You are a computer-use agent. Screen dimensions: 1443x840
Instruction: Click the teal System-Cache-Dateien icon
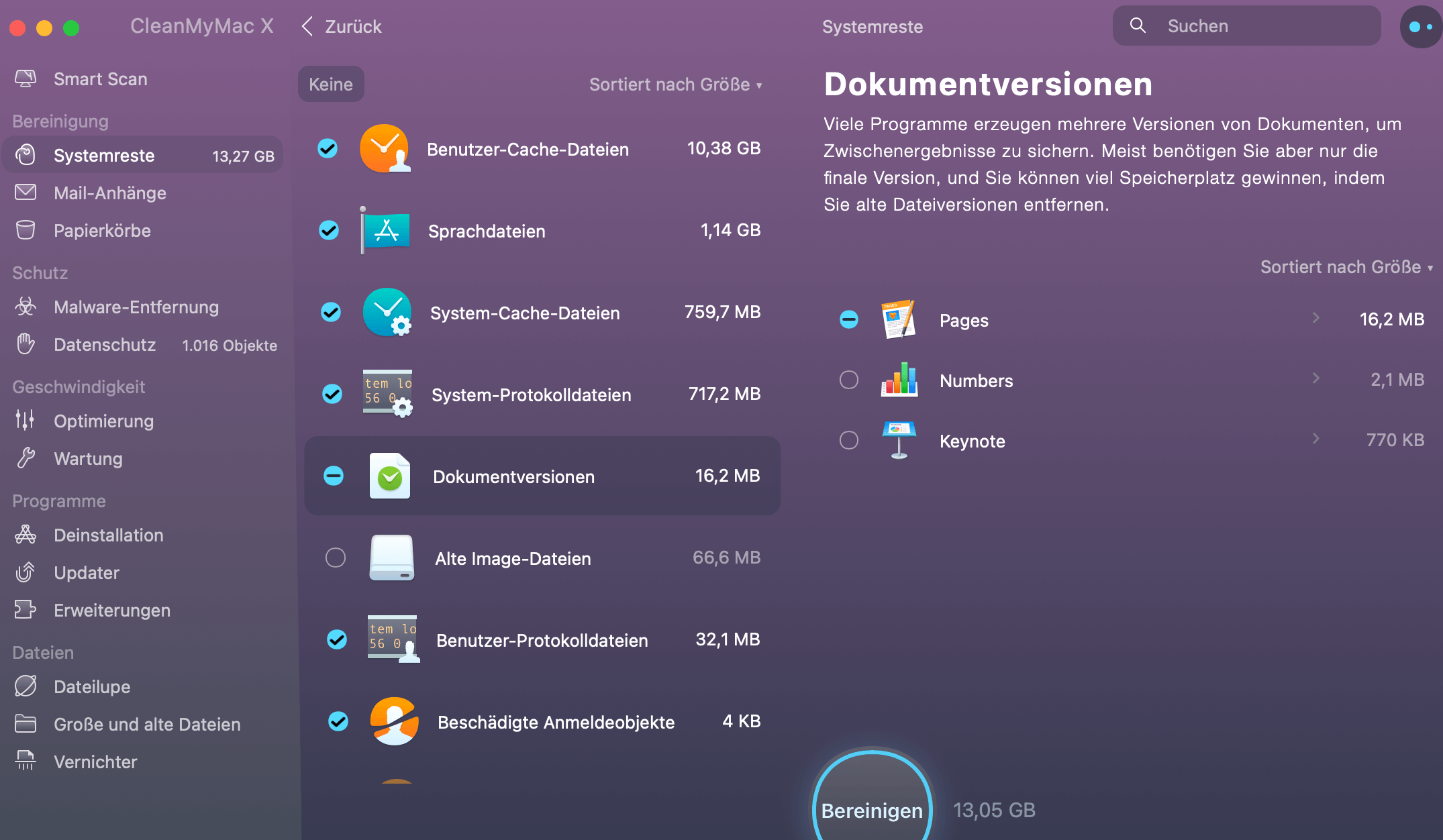[x=387, y=312]
